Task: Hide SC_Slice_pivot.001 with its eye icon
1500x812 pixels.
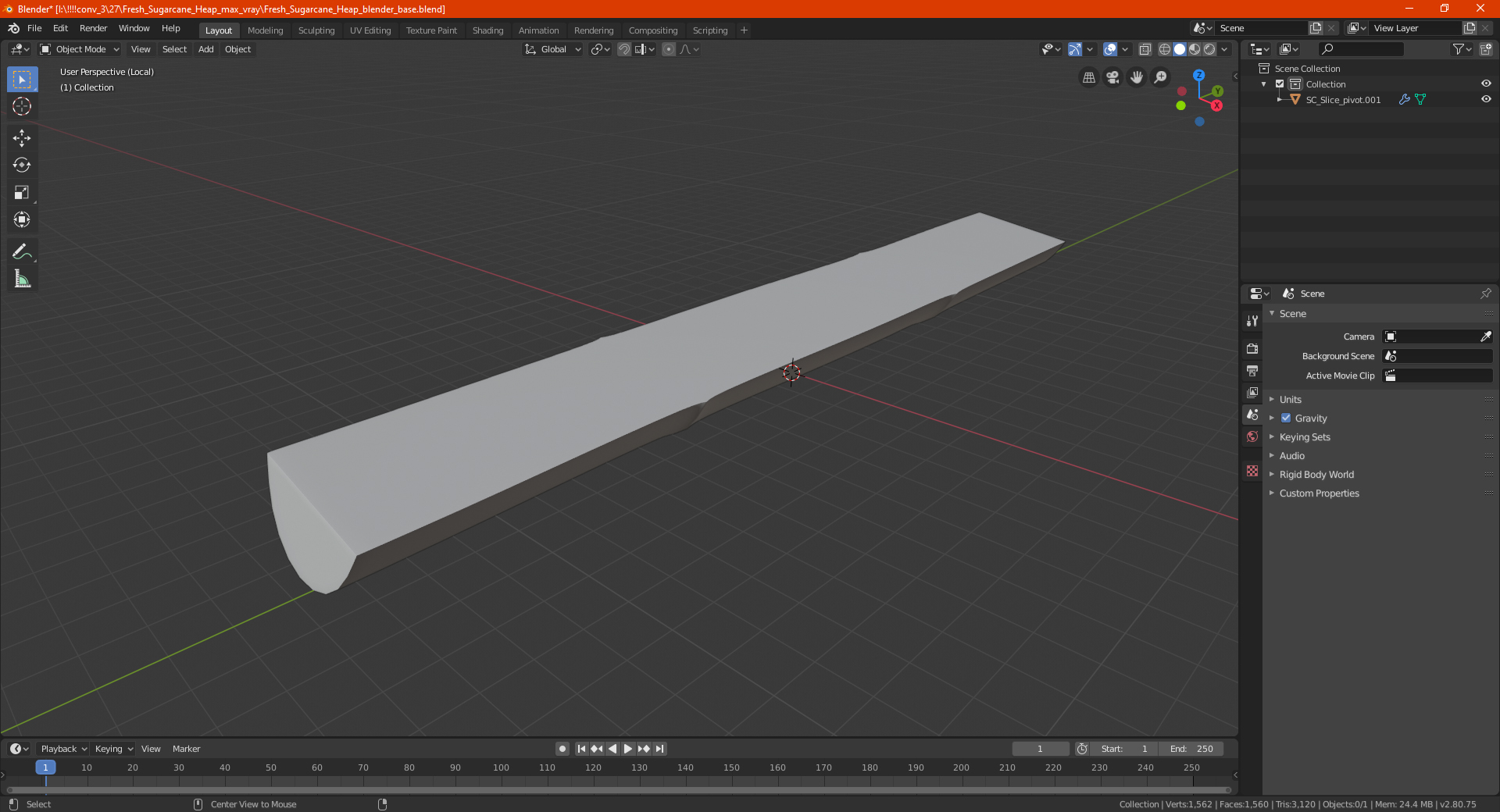Action: 1486,99
